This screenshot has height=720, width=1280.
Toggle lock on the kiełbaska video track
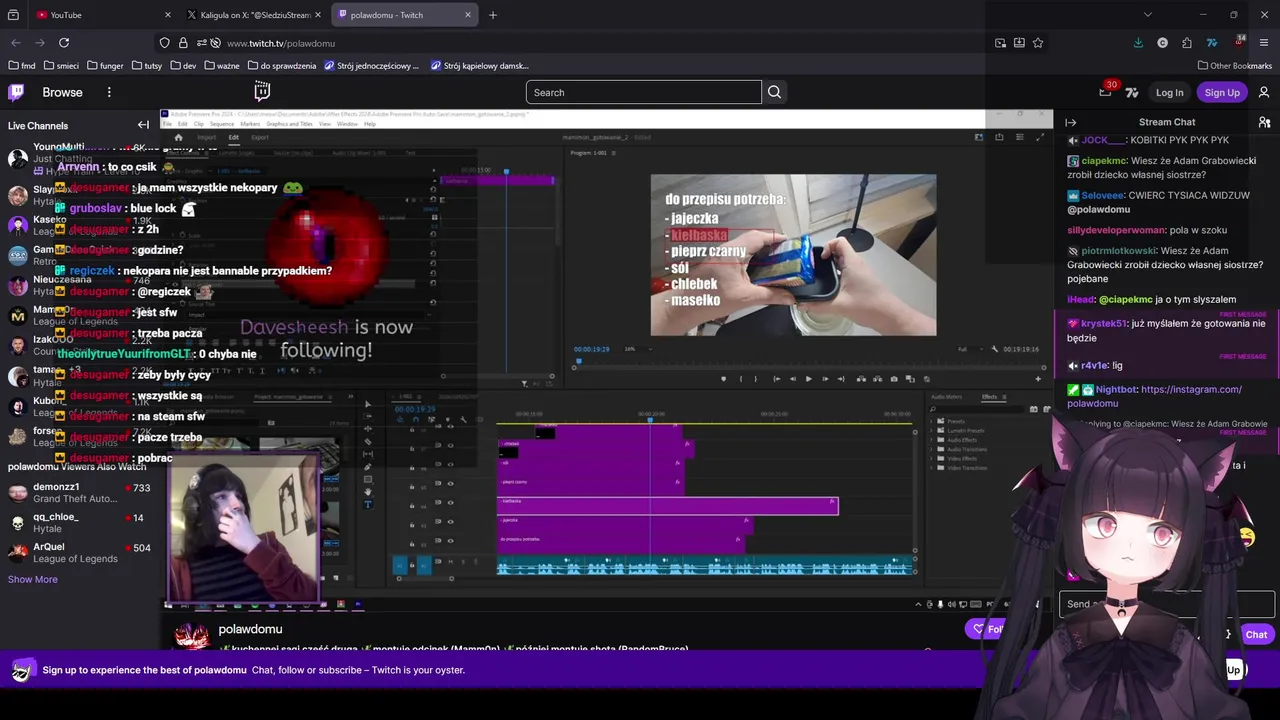412,505
